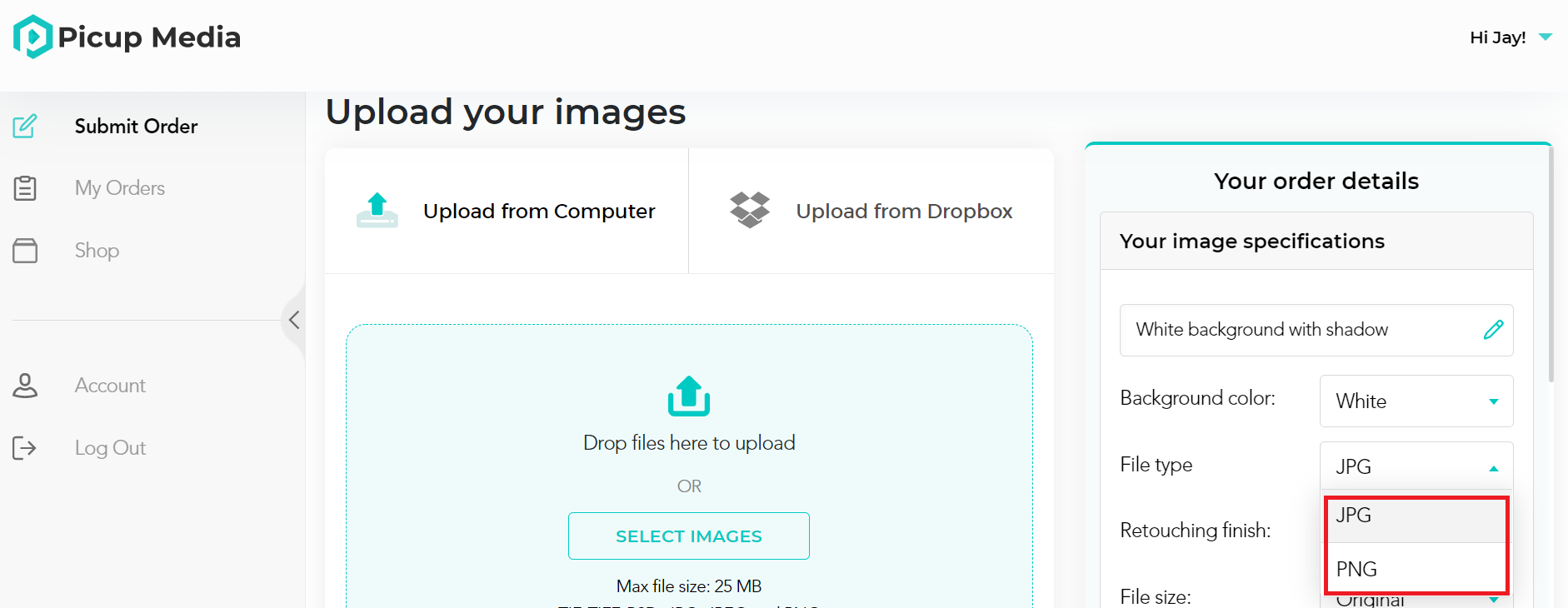Open the File size Original dropdown
The image size is (1568, 608).
pyautogui.click(x=1416, y=600)
